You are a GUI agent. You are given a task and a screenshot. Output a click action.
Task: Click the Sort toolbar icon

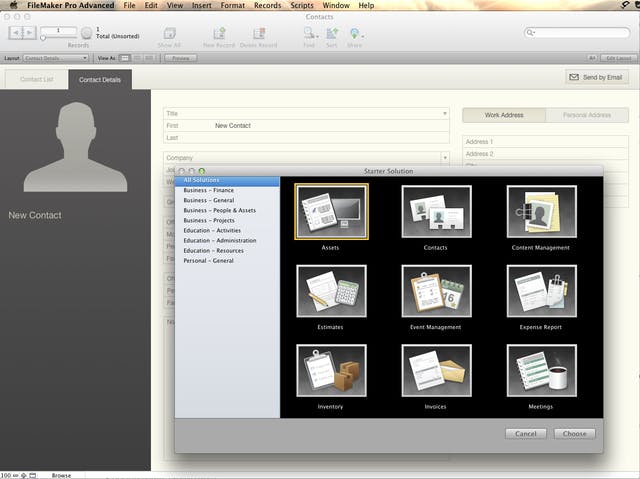[x=332, y=33]
